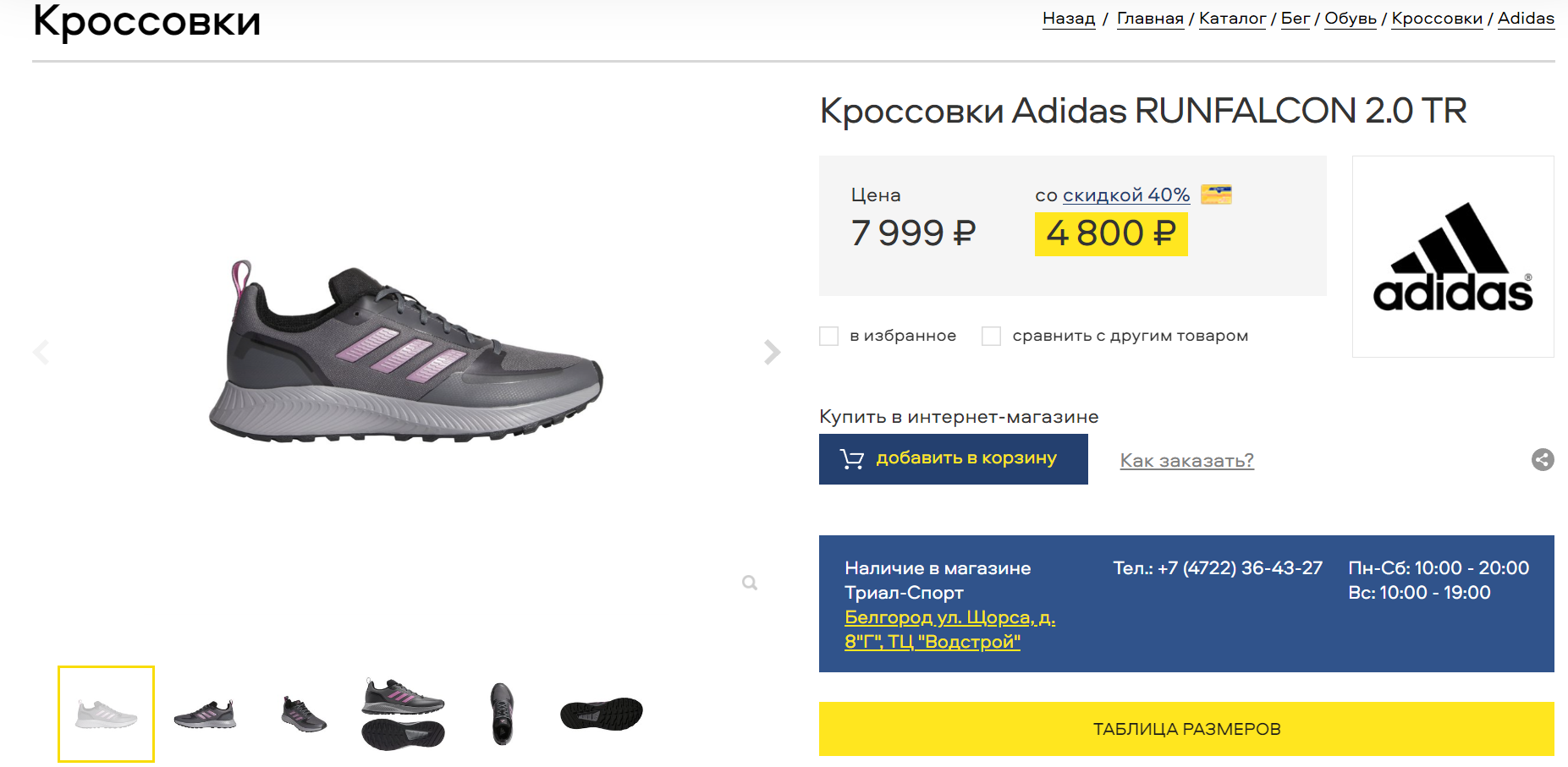
Task: Open the image zoom magnifier
Action: (748, 582)
